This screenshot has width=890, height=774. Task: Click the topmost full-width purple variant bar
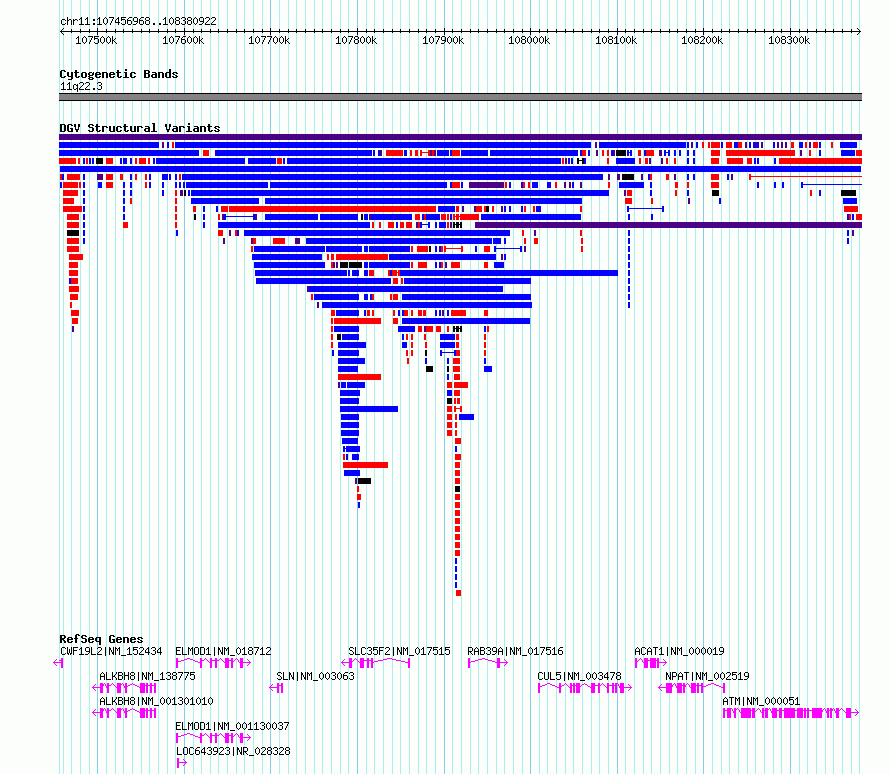pyautogui.click(x=460, y=137)
